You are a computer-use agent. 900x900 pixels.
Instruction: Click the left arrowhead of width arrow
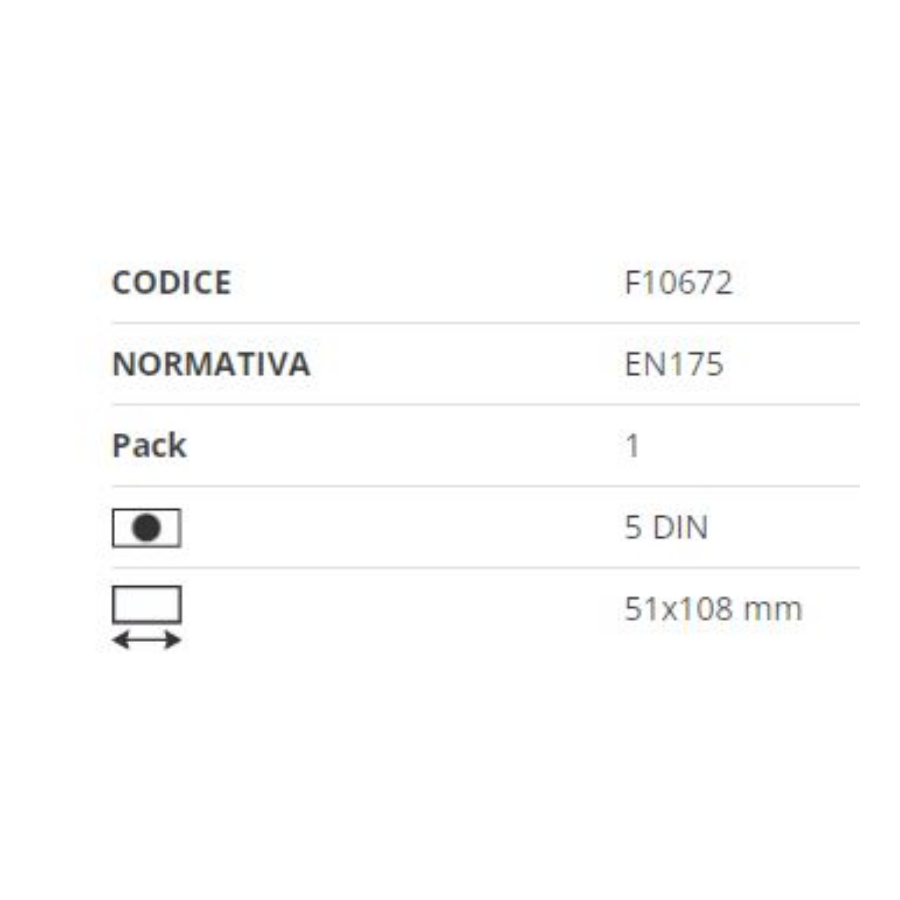(121, 639)
